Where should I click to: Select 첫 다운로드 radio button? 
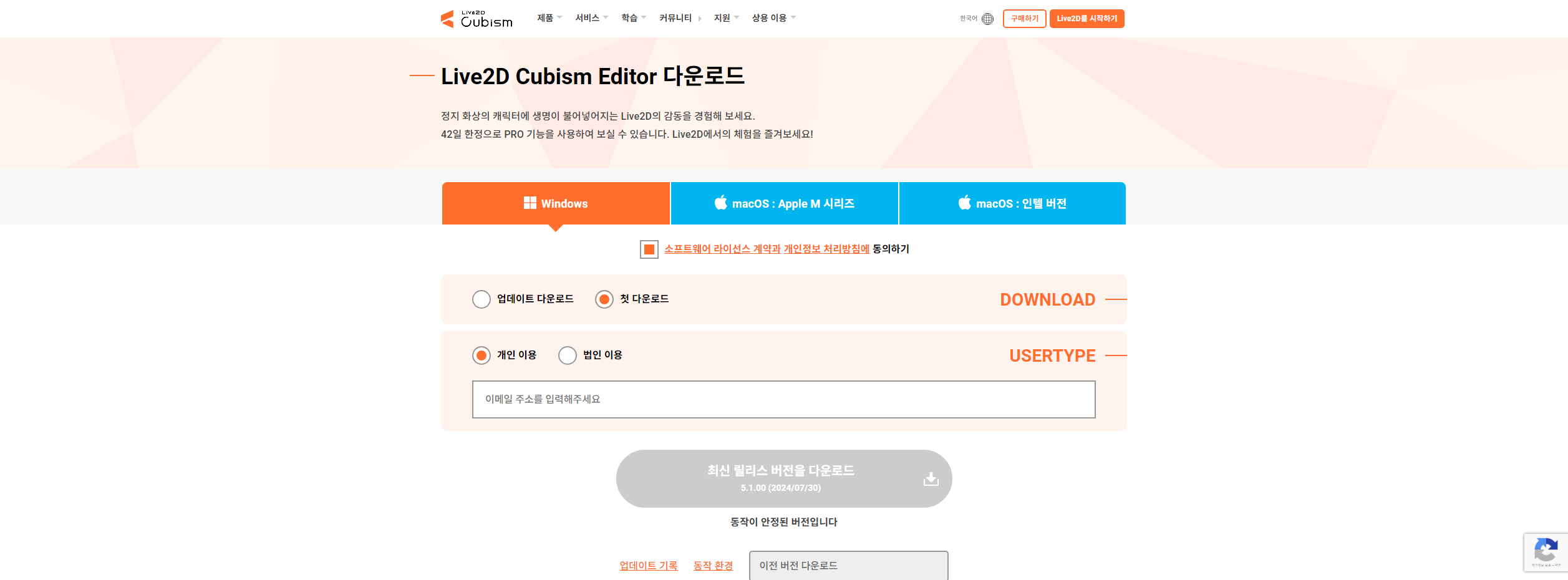tap(604, 299)
